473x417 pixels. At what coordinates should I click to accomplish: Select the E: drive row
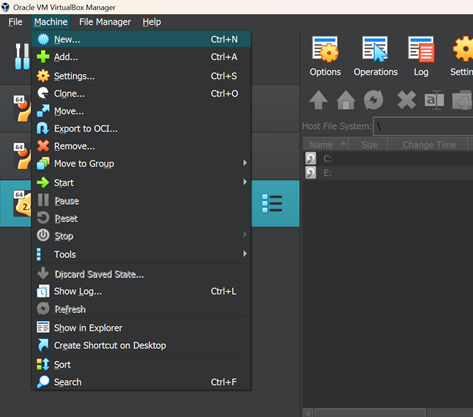click(x=388, y=173)
